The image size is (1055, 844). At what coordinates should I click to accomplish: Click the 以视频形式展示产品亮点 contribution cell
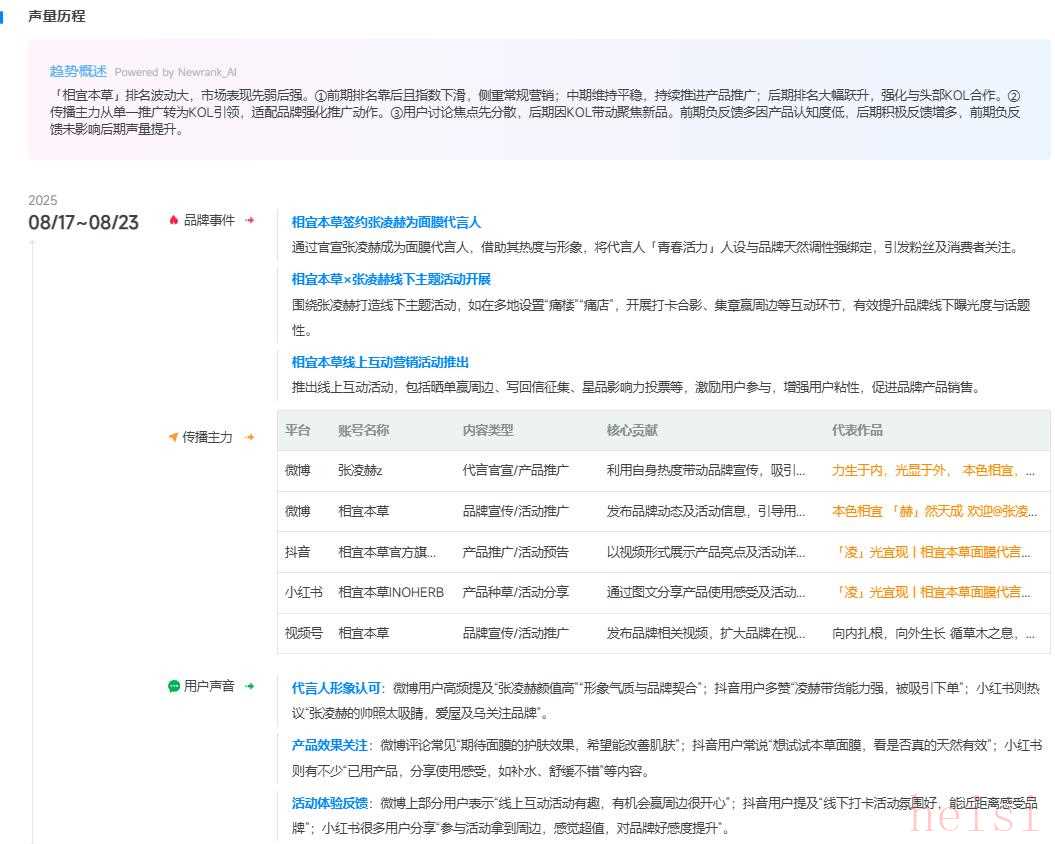pos(706,553)
